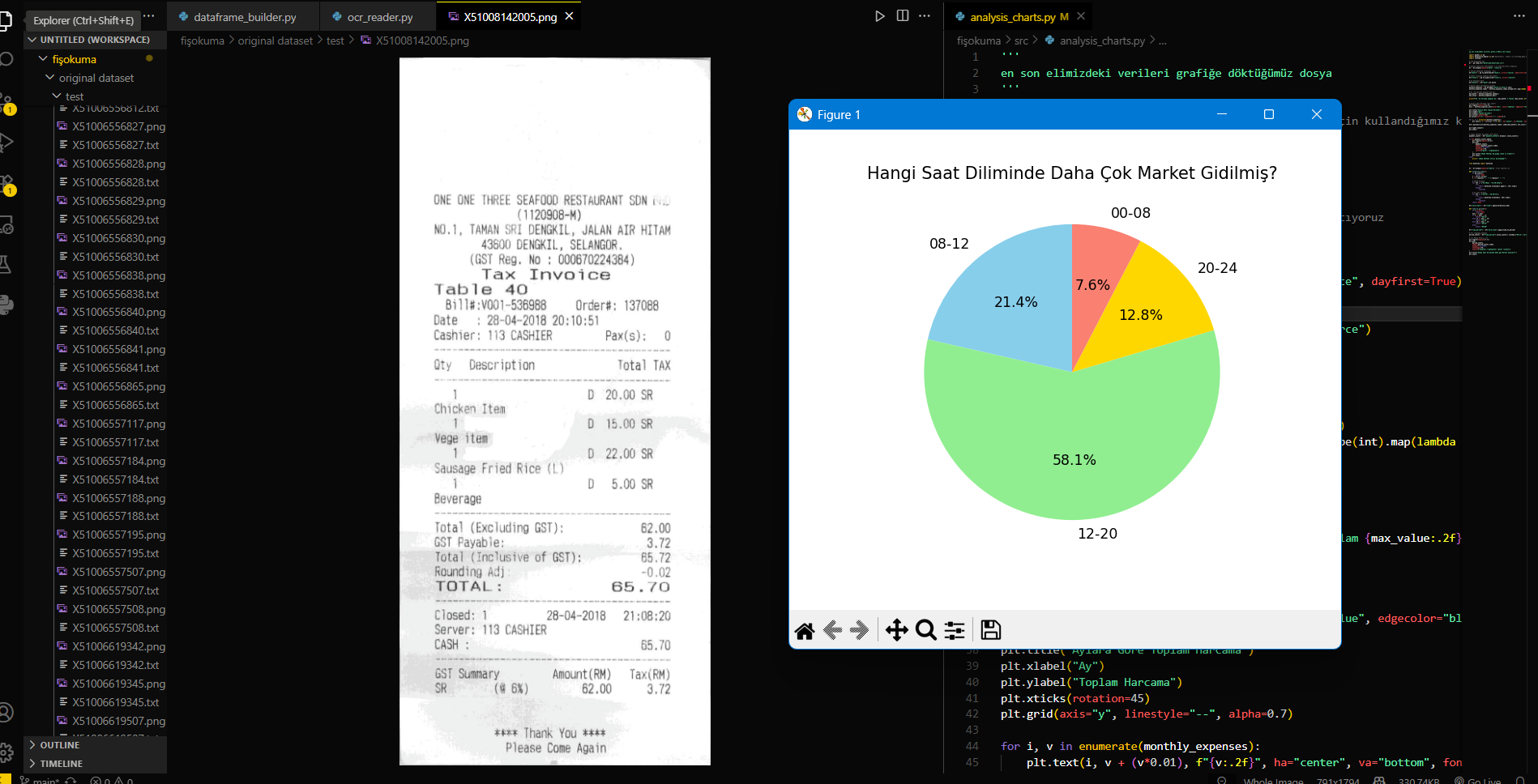Open X51006619345.png in the explorer
The height and width of the screenshot is (784, 1538).
[x=118, y=684]
